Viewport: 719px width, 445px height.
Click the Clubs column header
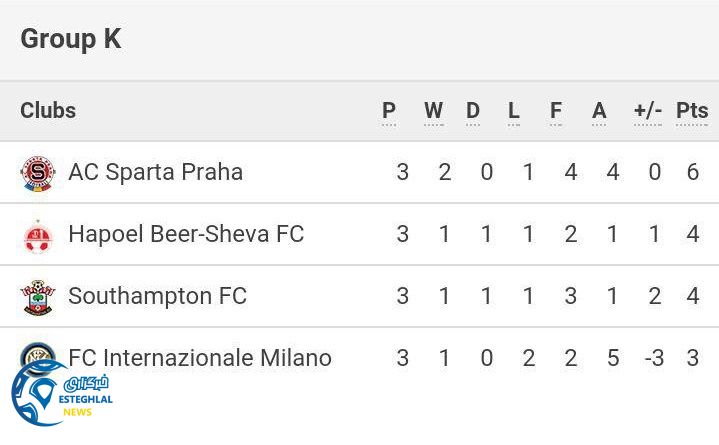point(48,110)
